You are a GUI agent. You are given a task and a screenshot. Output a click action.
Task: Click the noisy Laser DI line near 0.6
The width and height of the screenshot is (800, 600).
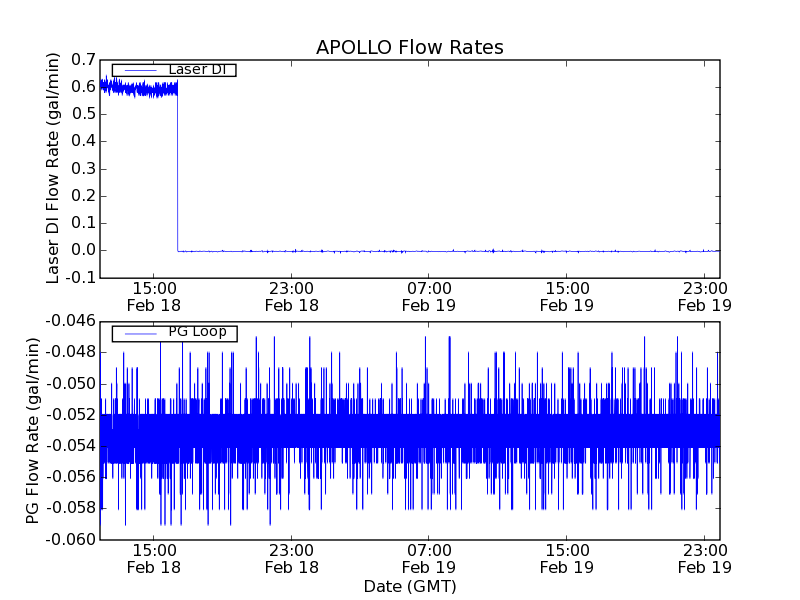coord(139,88)
